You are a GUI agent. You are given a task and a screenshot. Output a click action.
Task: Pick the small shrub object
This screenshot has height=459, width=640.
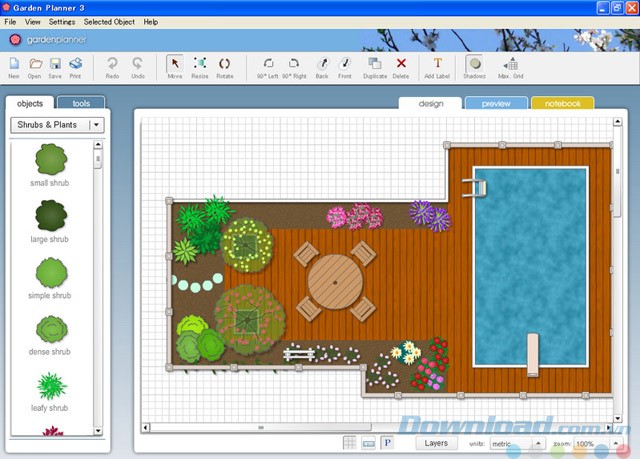click(50, 165)
